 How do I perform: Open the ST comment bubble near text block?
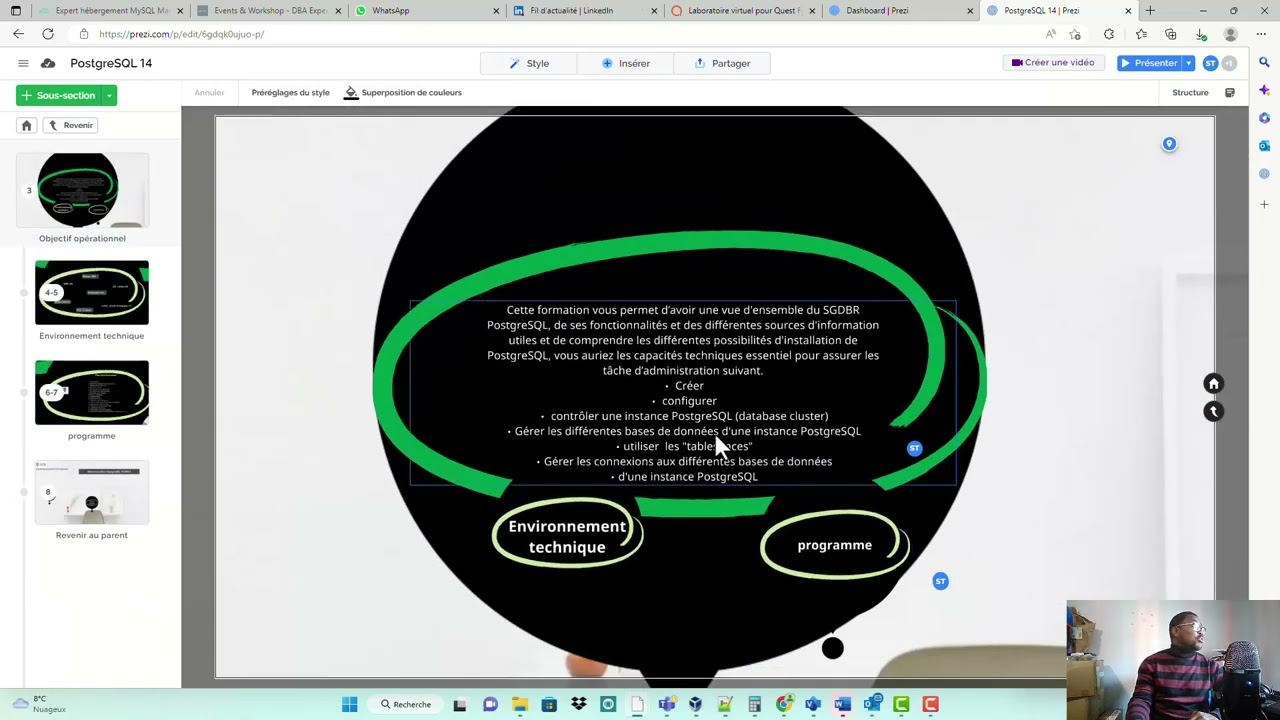914,448
